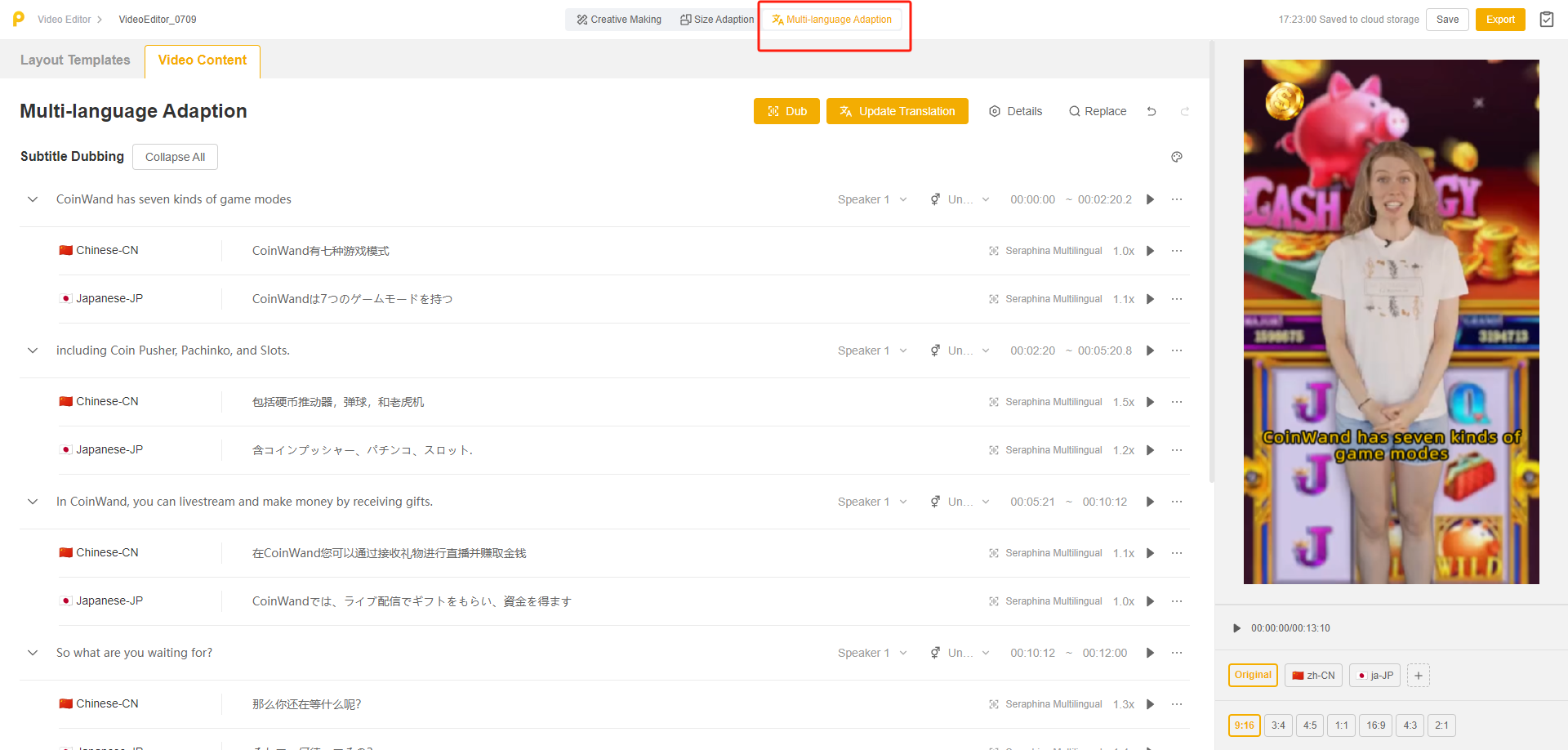Select the 16:9 aspect ratio
Viewport: 1568px width, 750px height.
click(1375, 725)
